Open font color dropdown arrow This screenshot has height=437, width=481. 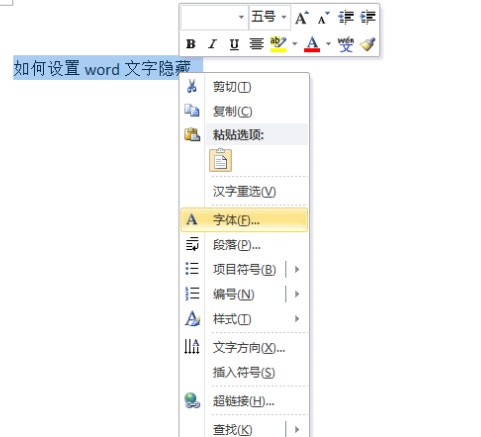[328, 44]
